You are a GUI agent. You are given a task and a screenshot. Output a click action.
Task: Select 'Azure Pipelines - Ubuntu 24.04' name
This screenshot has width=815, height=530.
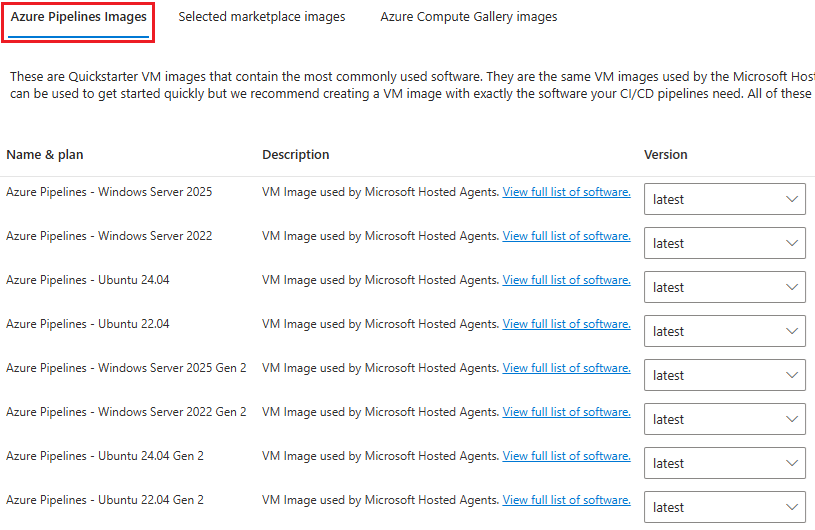point(88,280)
